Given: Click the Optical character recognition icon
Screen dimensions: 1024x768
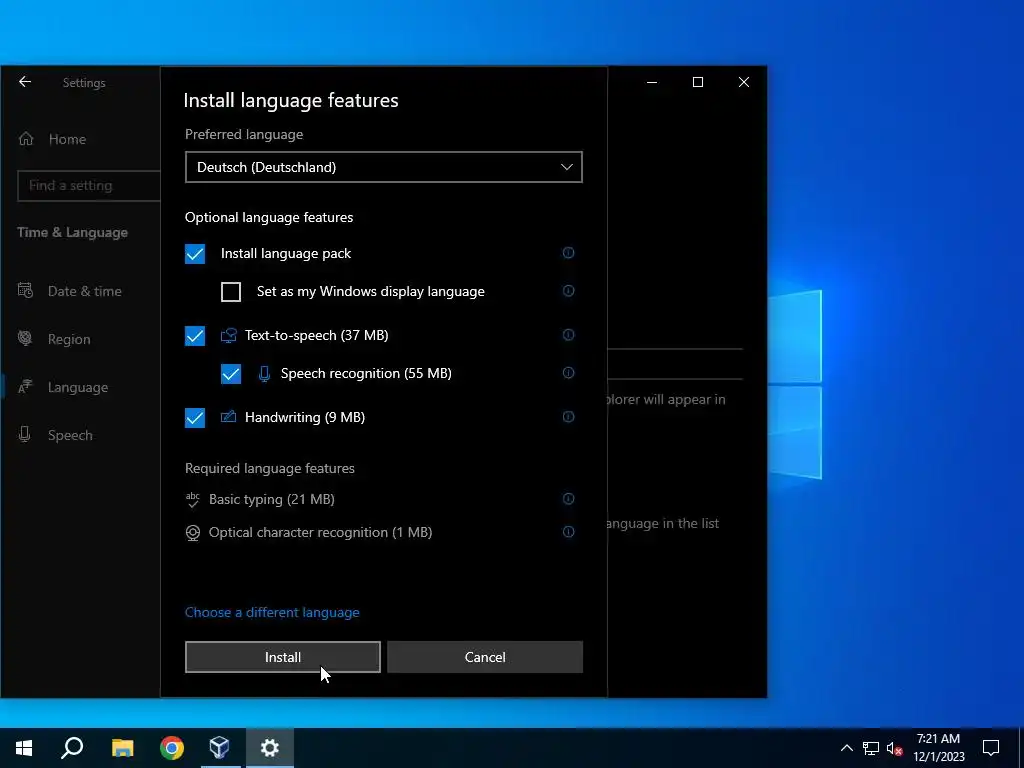Looking at the screenshot, I should coord(193,533).
